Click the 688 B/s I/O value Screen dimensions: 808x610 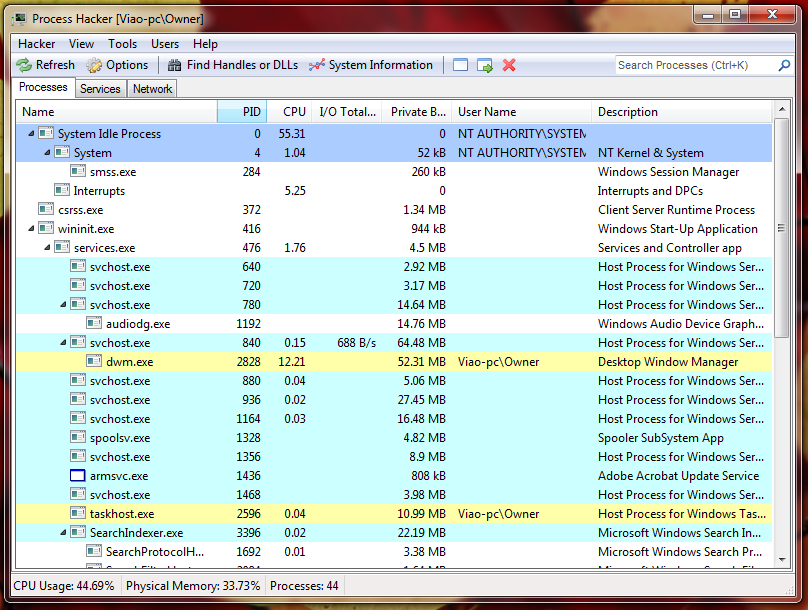tap(357, 343)
